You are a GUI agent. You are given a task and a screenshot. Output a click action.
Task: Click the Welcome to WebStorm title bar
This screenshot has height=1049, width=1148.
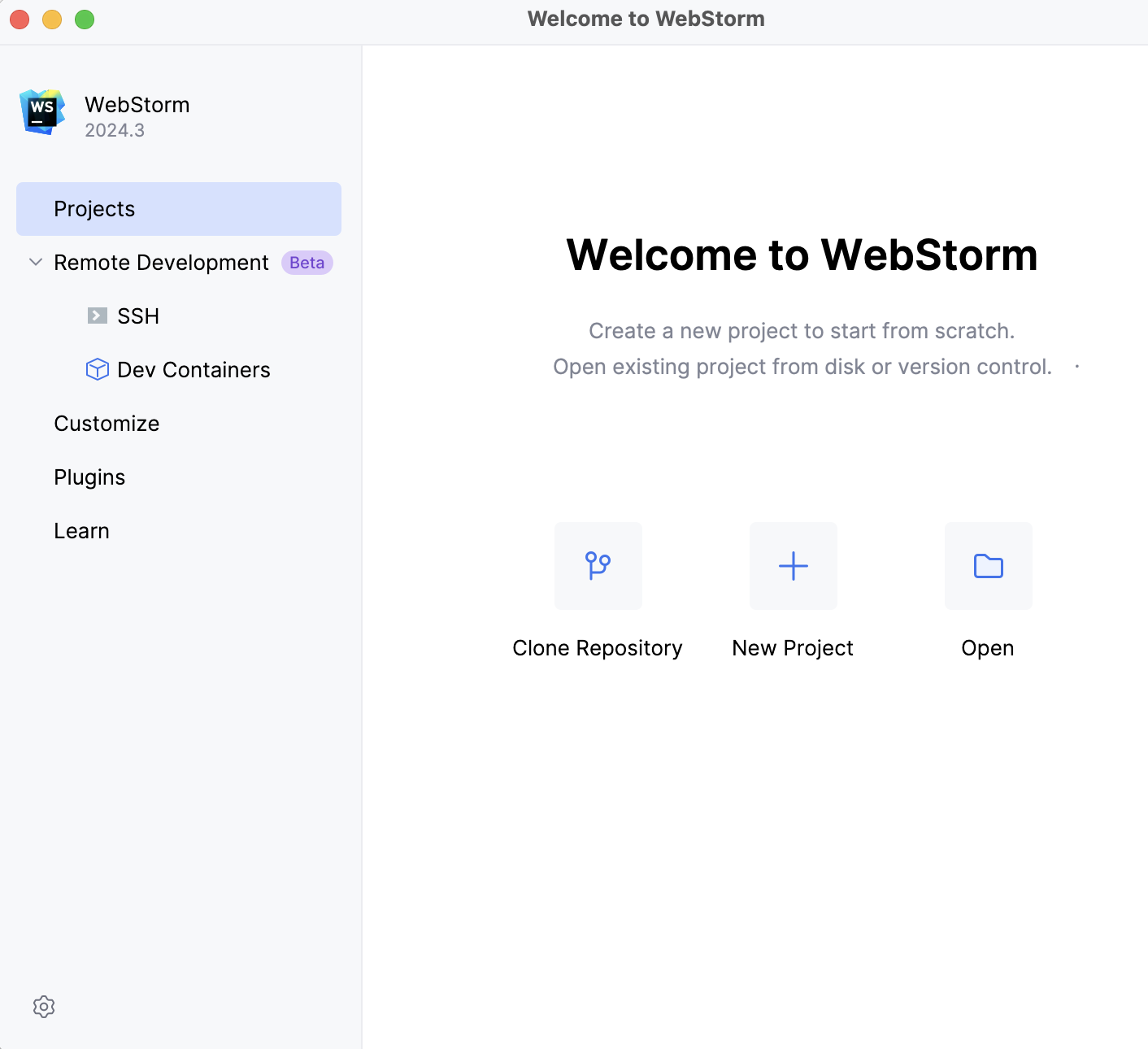pos(646,18)
